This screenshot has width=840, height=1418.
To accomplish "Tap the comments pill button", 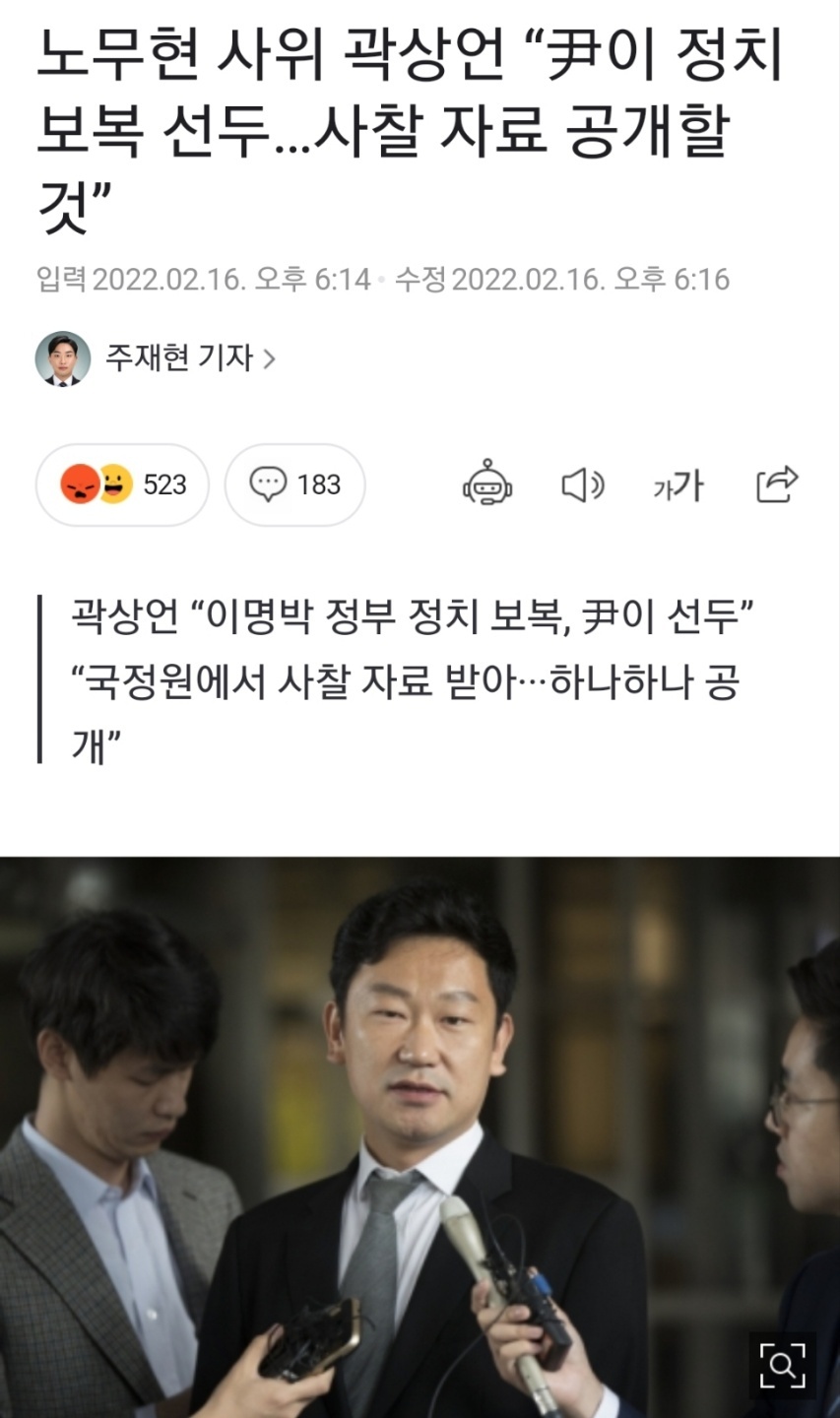I will pyautogui.click(x=294, y=484).
